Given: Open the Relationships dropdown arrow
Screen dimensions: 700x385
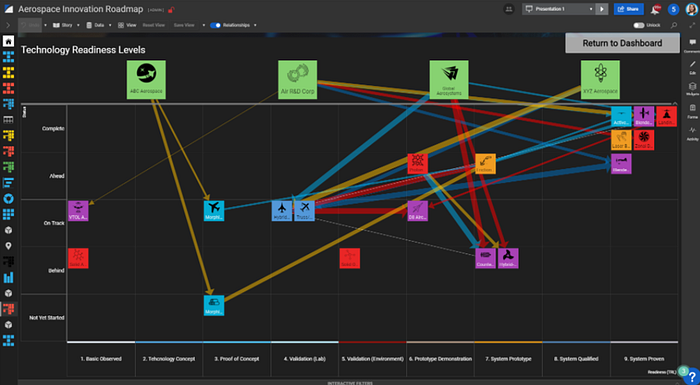Looking at the screenshot, I should 255,25.
